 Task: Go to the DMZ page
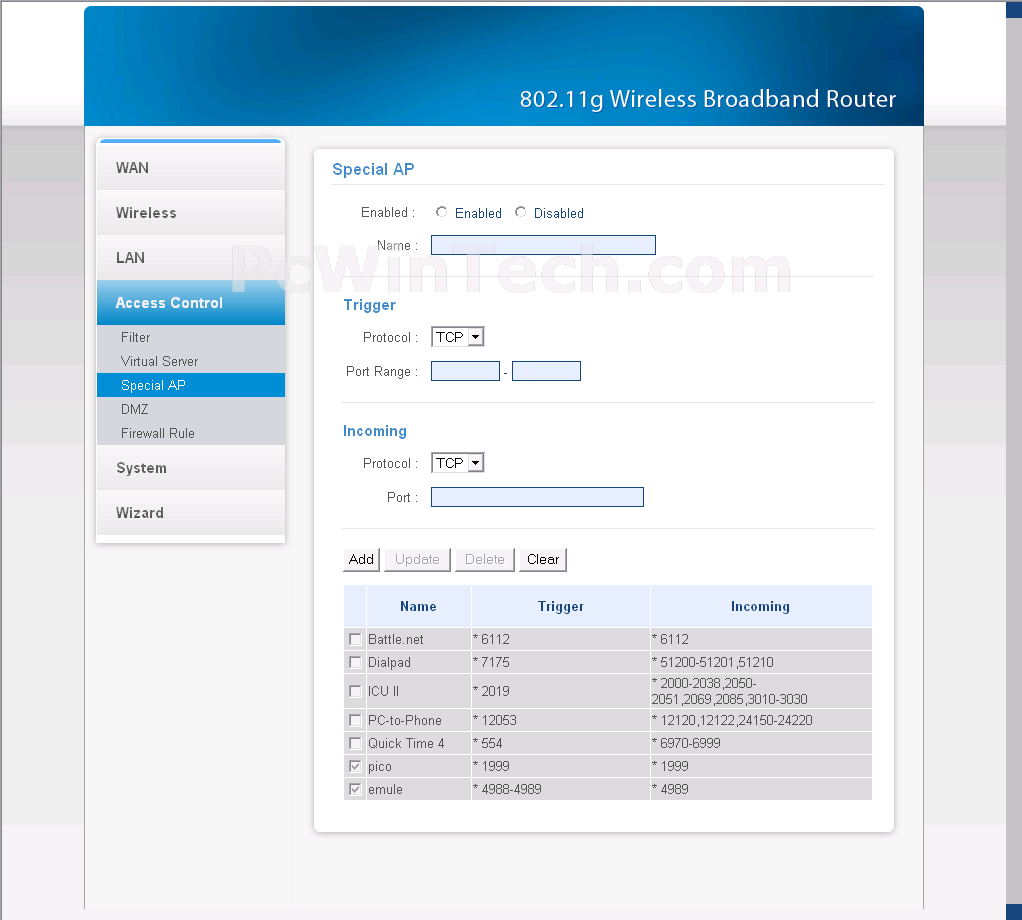pos(191,409)
